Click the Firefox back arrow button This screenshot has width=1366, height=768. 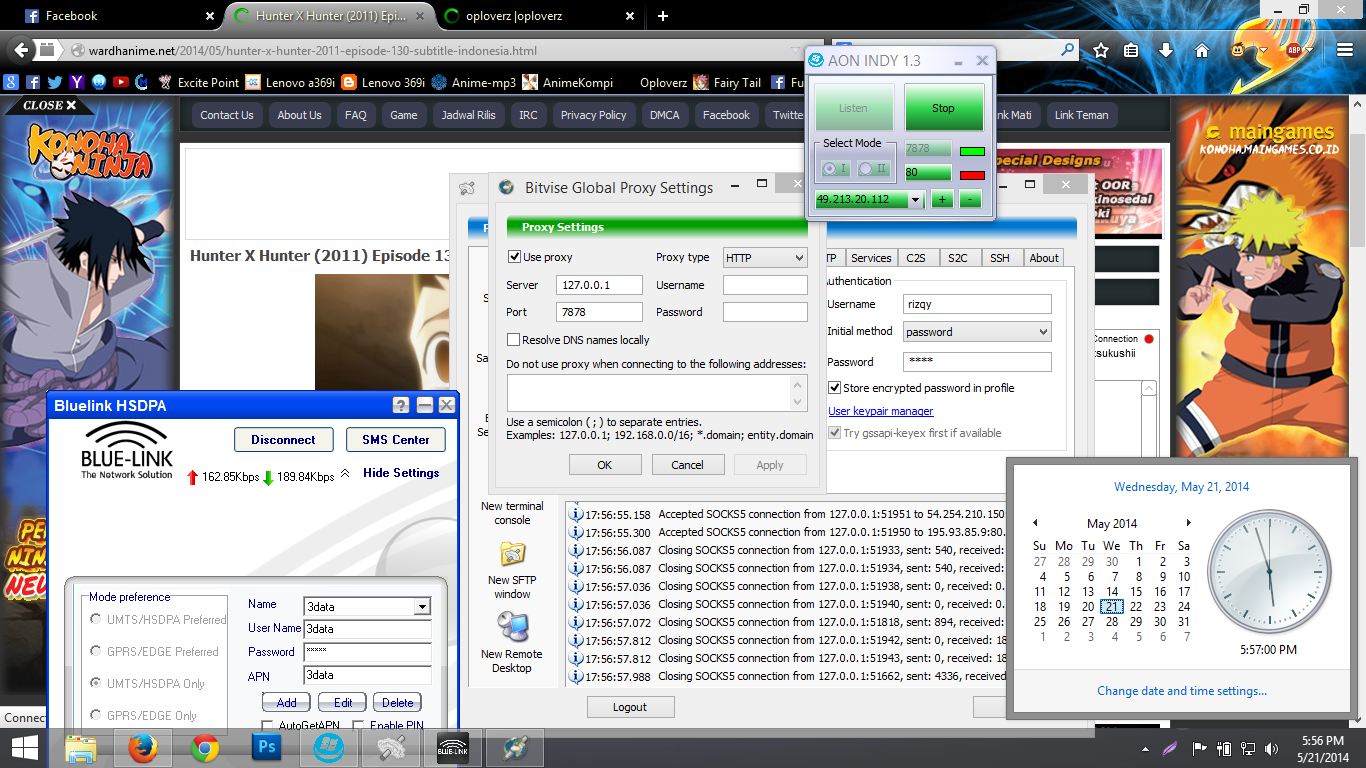[x=21, y=49]
